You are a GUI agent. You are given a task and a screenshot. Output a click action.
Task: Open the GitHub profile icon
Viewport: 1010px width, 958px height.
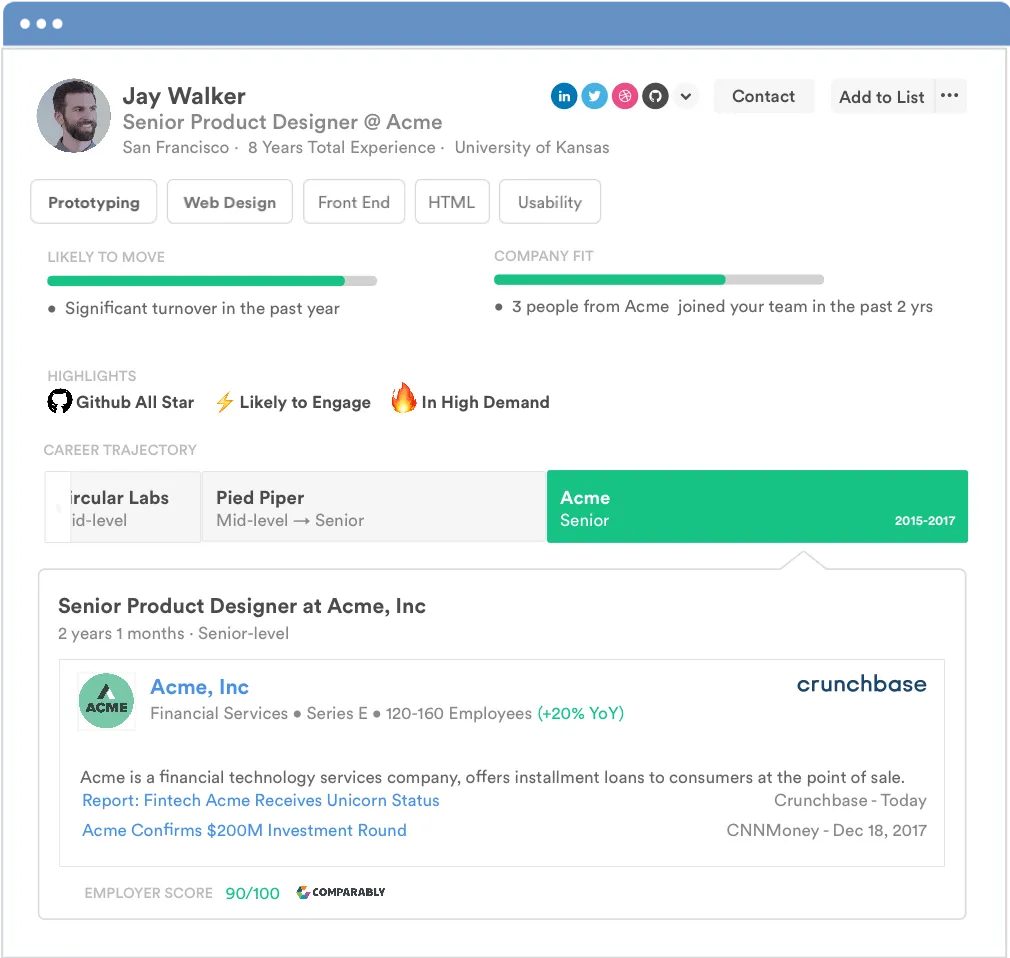pyautogui.click(x=655, y=97)
